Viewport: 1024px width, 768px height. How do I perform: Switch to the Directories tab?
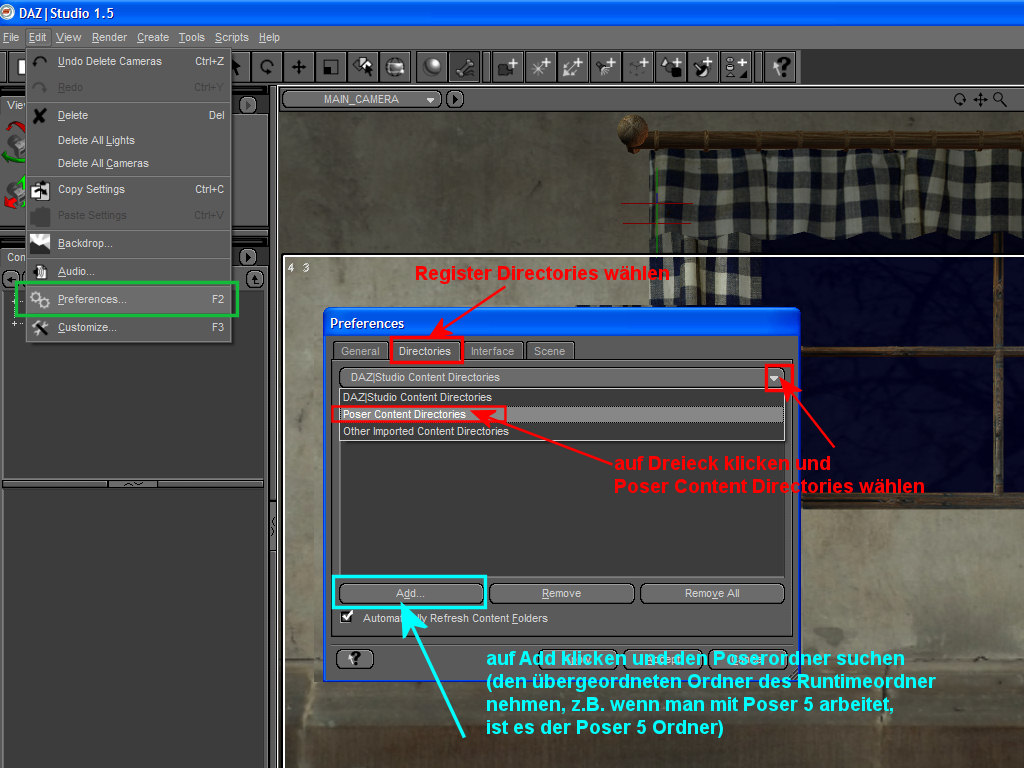point(425,351)
